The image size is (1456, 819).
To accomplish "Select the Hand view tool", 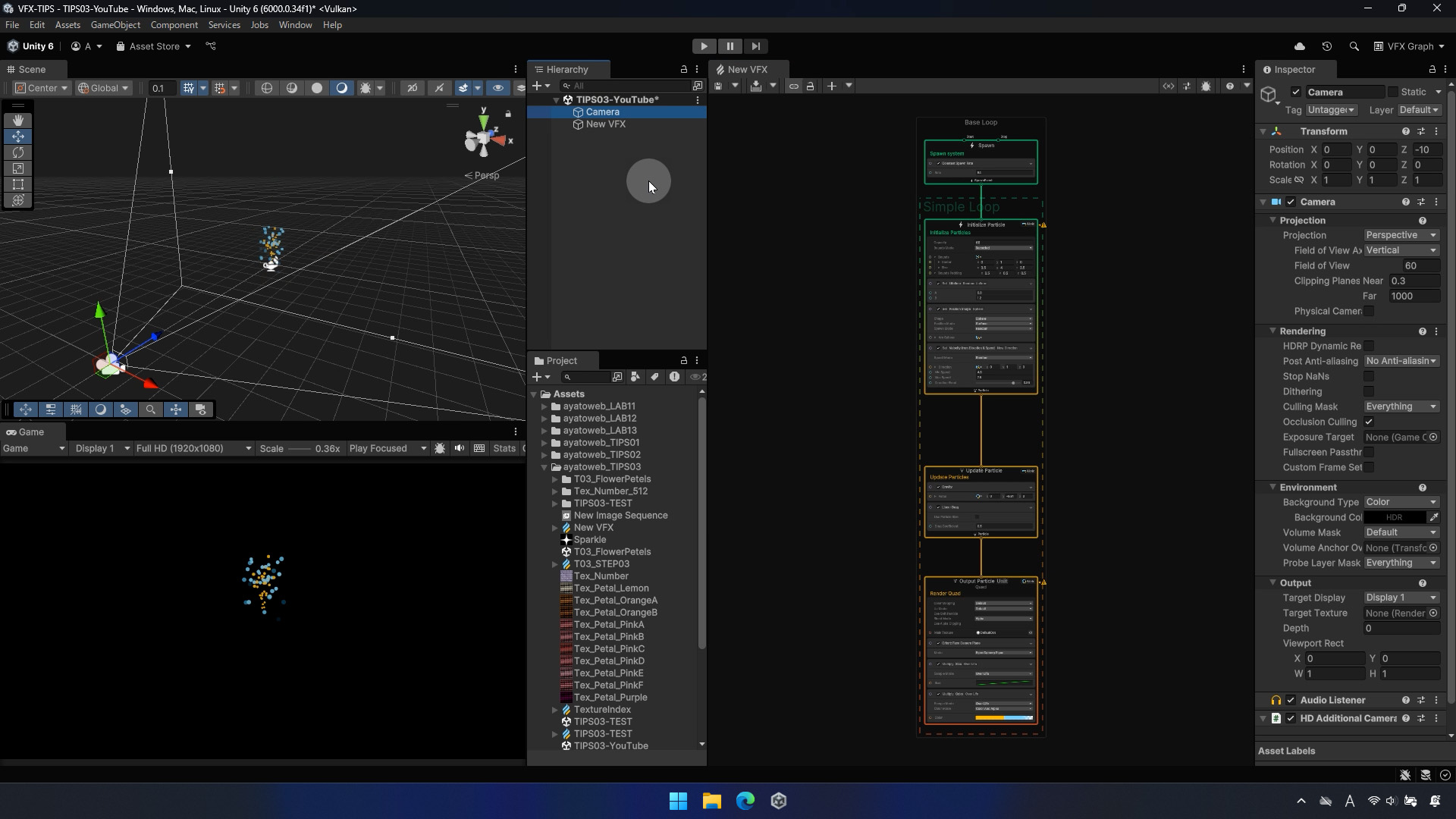I will [18, 121].
